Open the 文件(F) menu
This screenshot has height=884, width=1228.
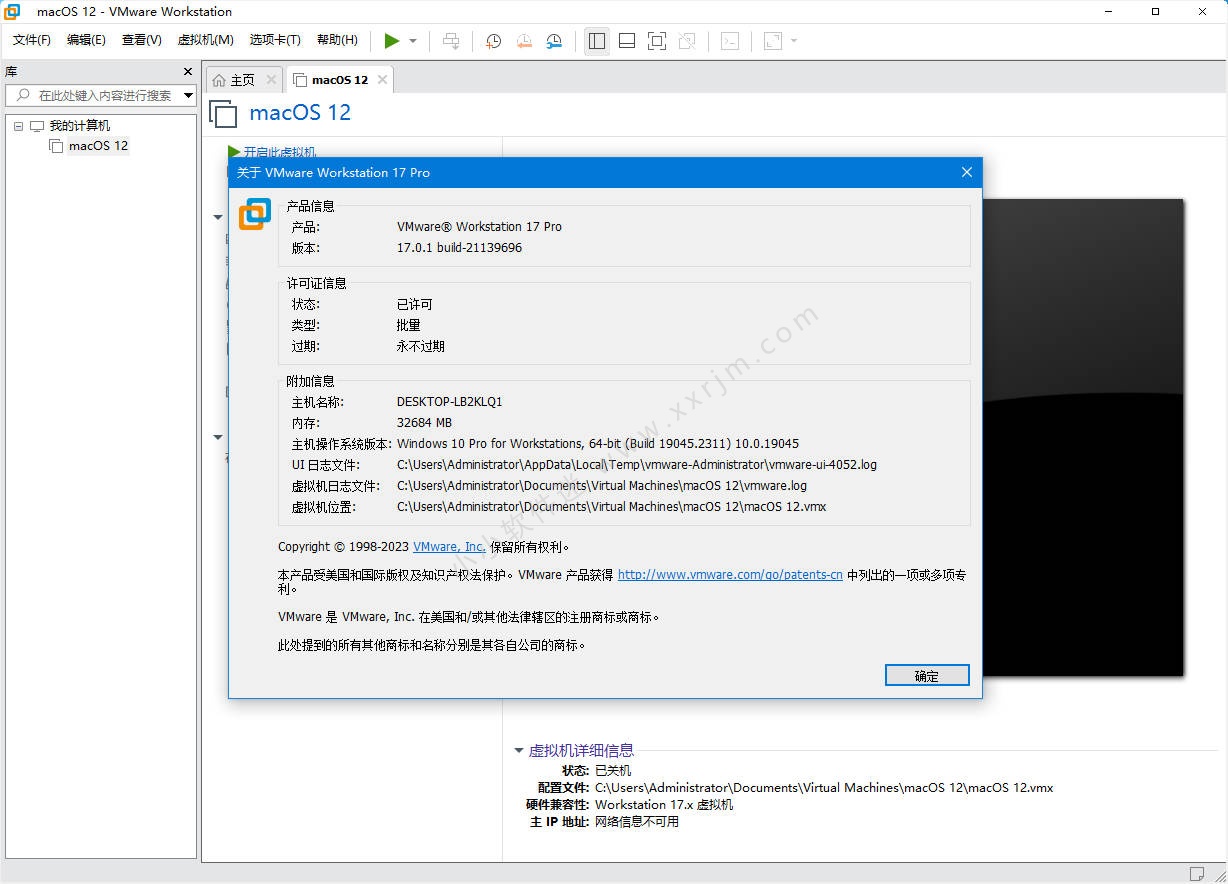coord(32,40)
